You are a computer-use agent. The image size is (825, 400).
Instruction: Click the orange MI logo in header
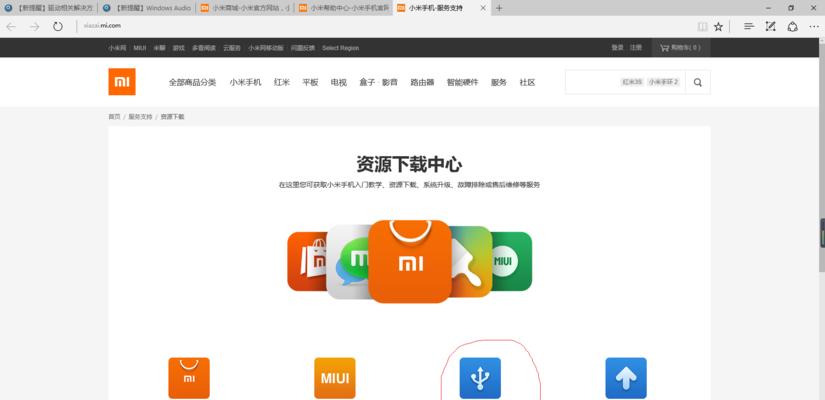122,82
